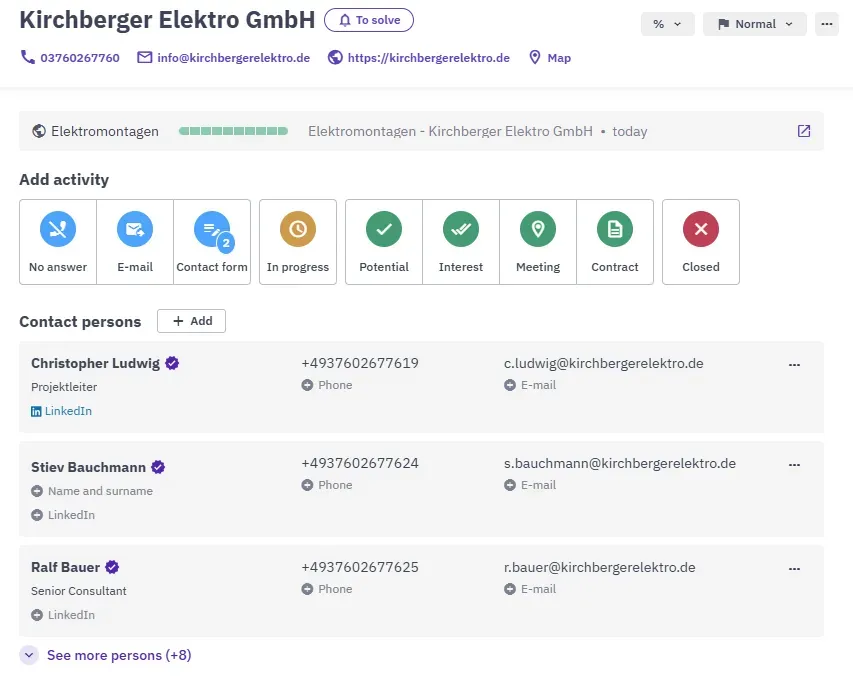This screenshot has height=677, width=853.
Task: Add another phone for Christopher Ludwig
Action: (327, 385)
